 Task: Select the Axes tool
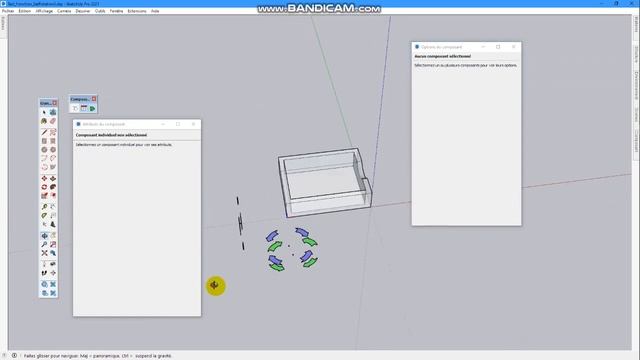44,224
